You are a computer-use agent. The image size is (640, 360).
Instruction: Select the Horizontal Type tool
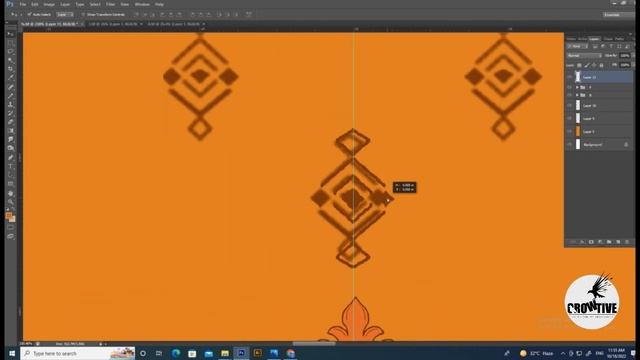coord(11,166)
